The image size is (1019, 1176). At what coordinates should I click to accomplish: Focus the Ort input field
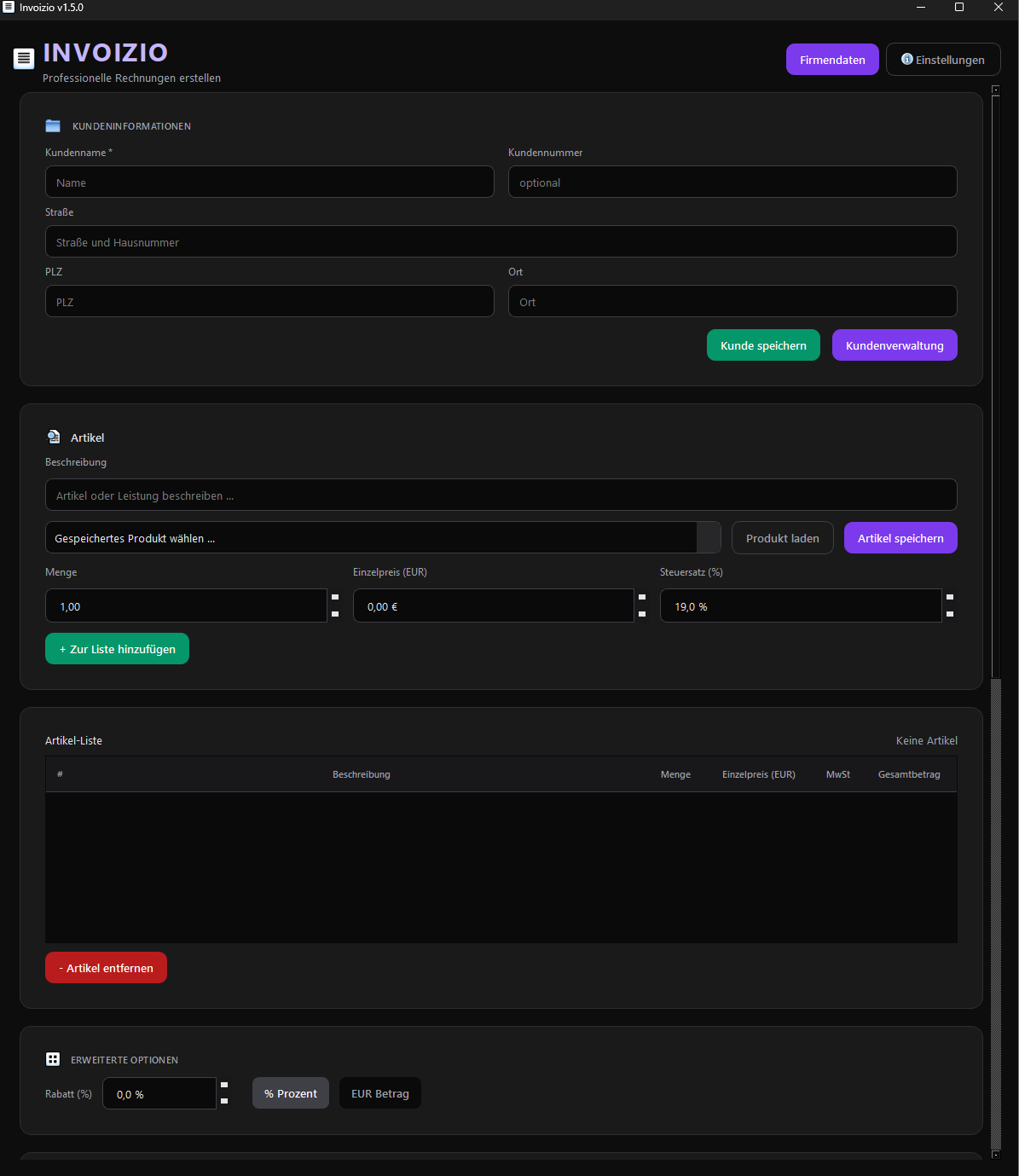pos(732,301)
